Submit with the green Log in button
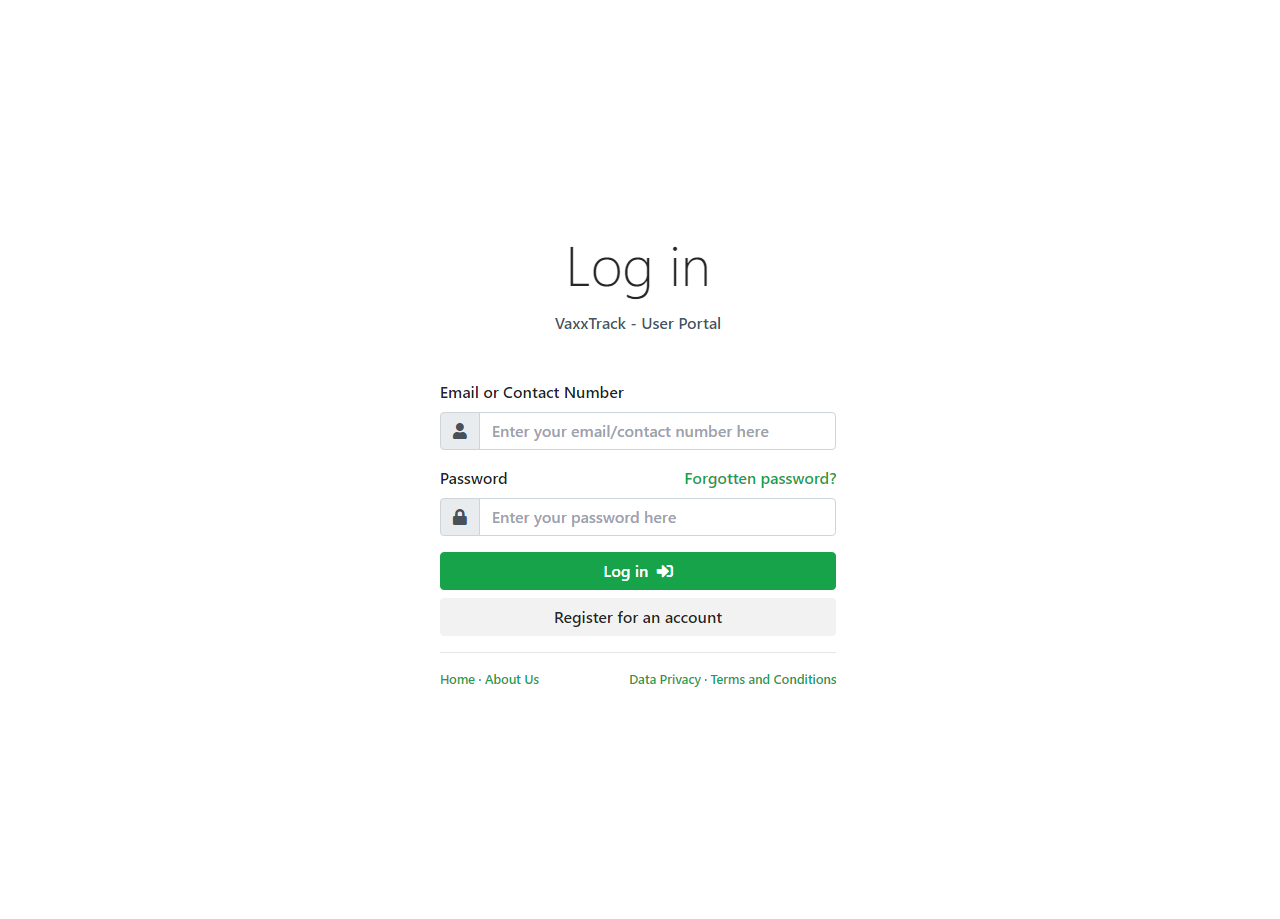Viewport: 1280px width, 919px height. click(x=638, y=571)
